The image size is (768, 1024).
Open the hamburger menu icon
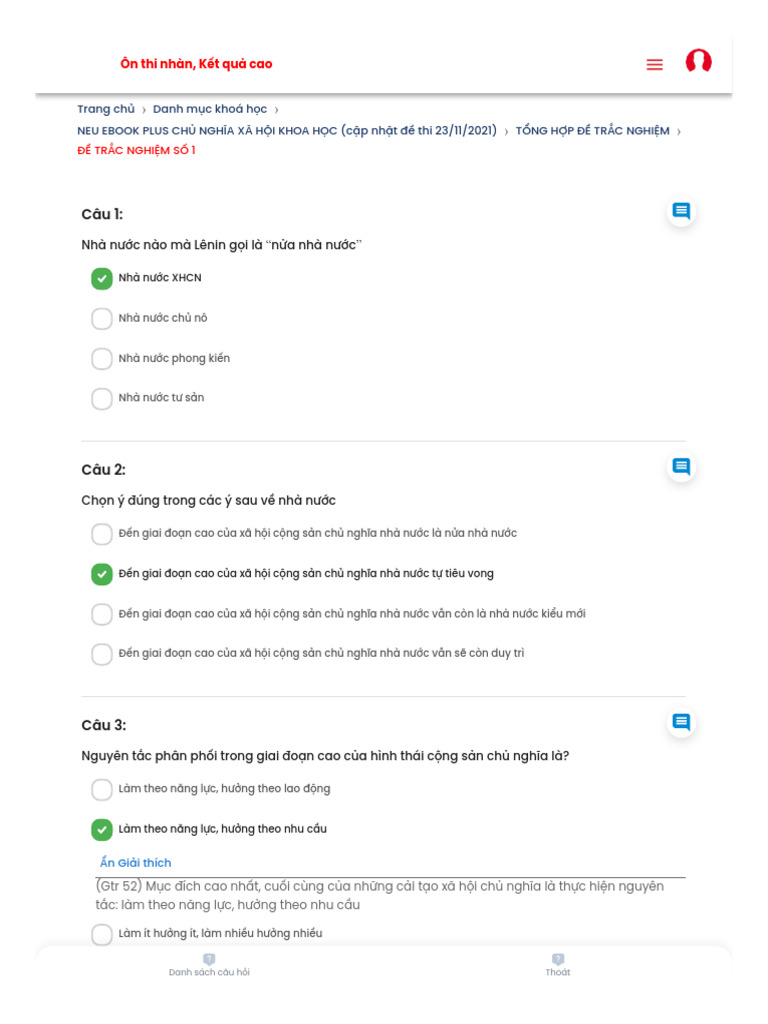[654, 65]
